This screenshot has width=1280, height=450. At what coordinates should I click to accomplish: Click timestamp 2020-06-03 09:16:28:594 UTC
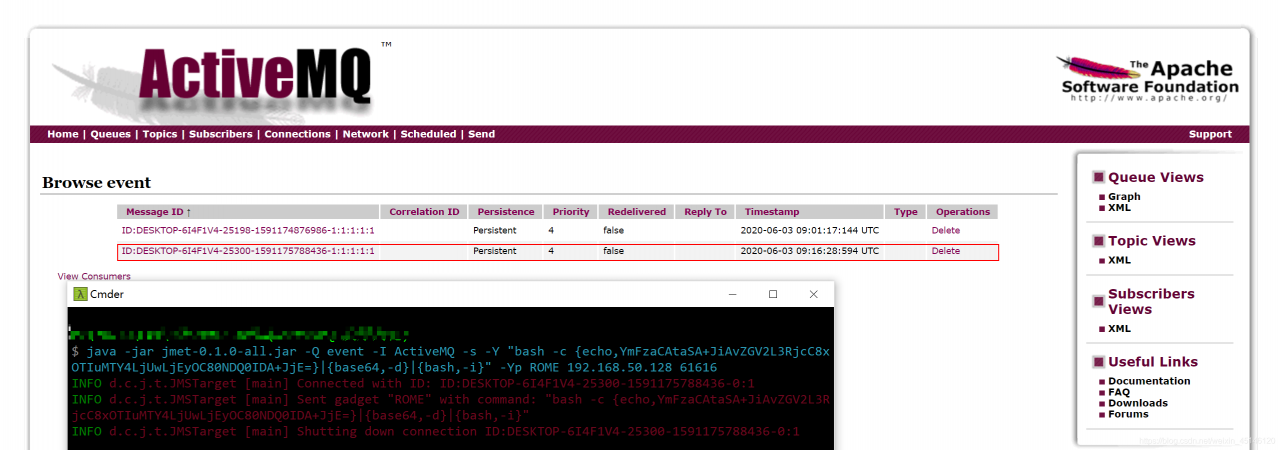tap(810, 251)
